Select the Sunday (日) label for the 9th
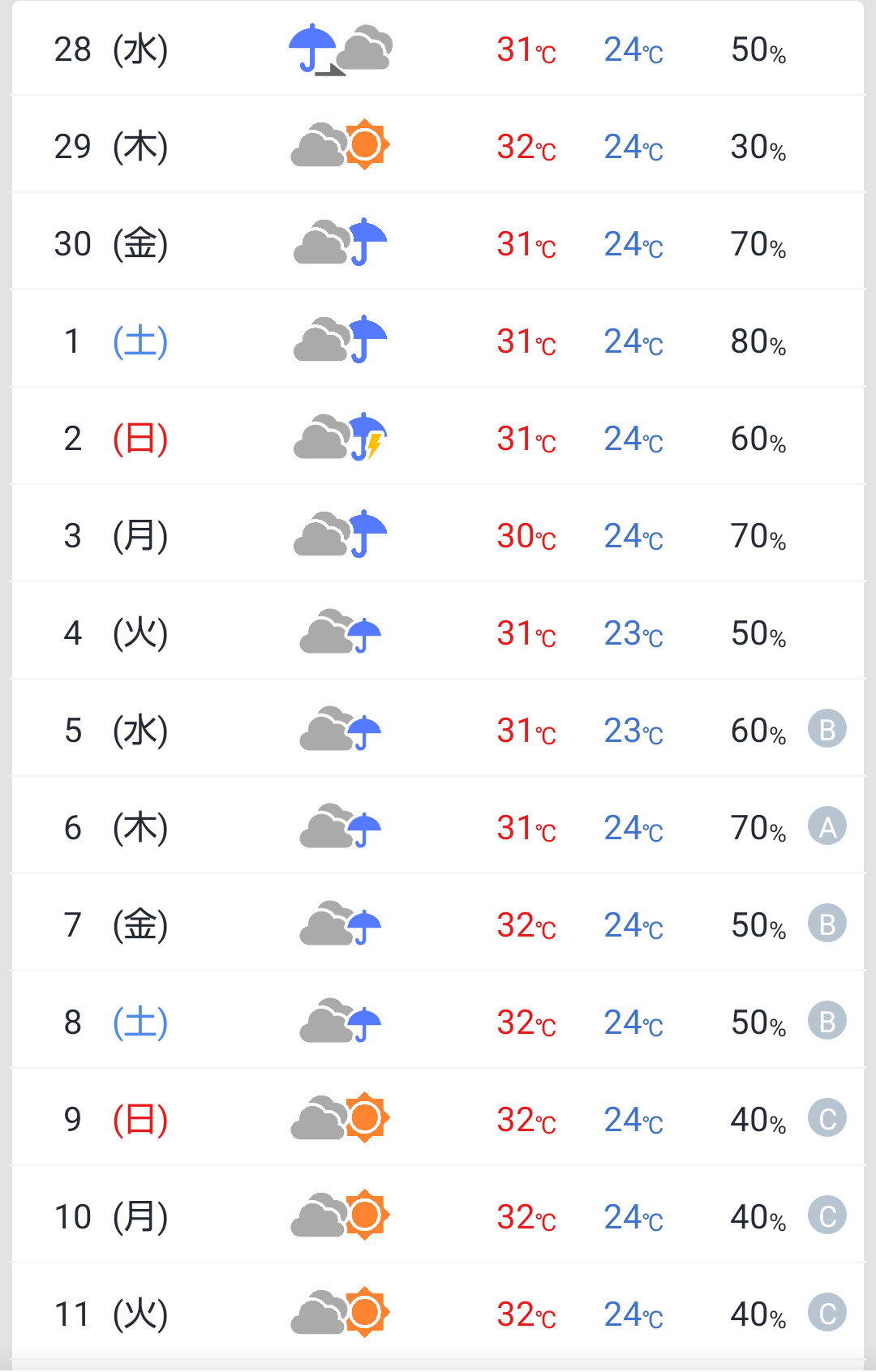This screenshot has width=876, height=1372. coord(140,1120)
